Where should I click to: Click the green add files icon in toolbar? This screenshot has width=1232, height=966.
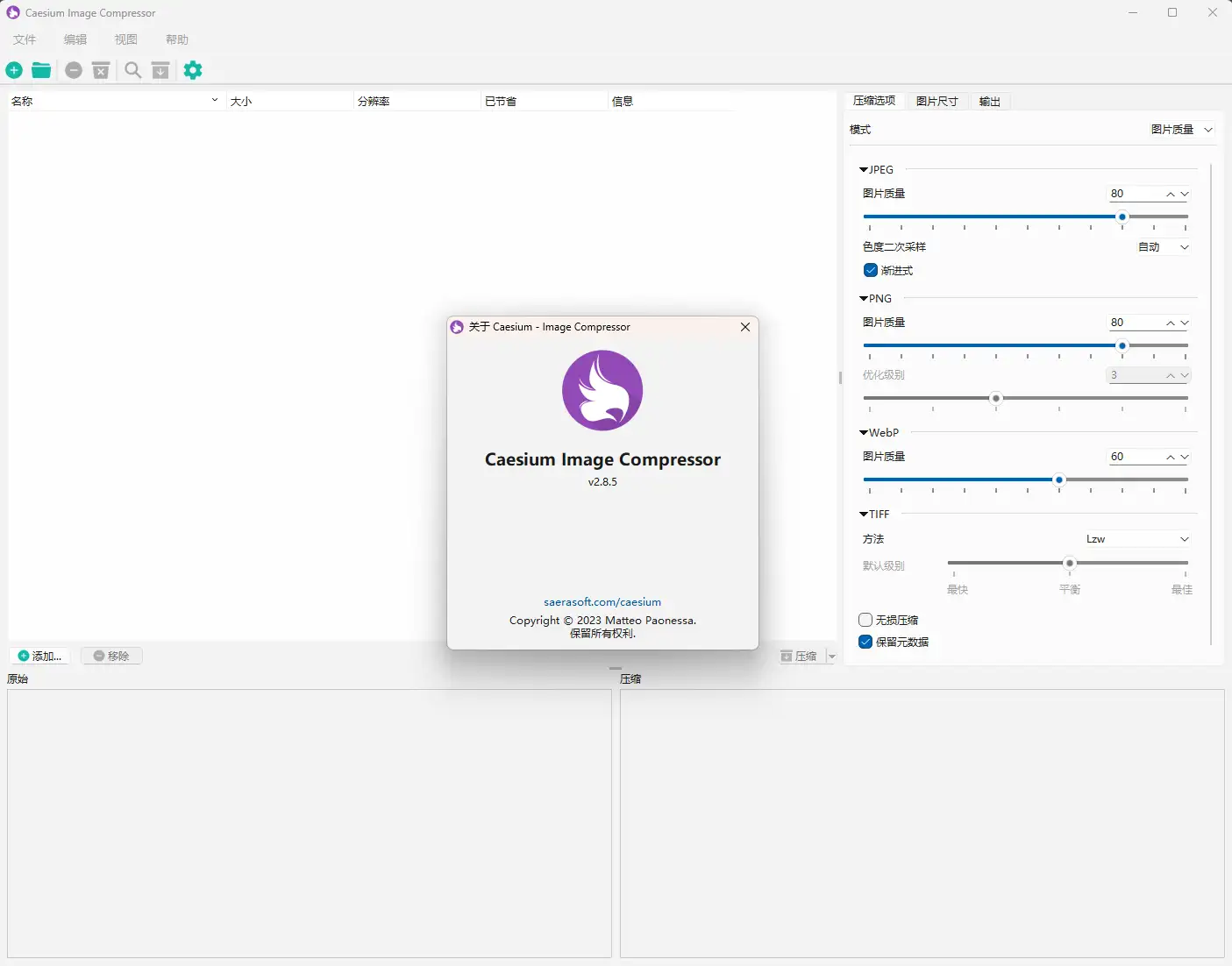(x=14, y=70)
